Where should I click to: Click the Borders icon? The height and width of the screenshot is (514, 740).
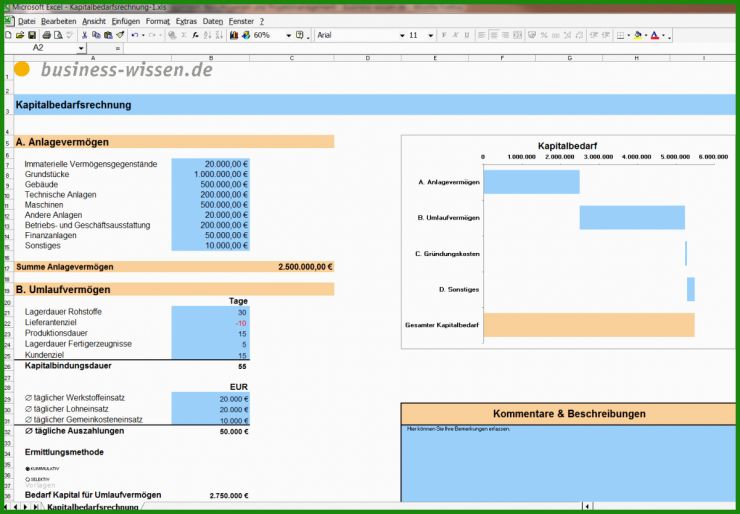click(621, 35)
